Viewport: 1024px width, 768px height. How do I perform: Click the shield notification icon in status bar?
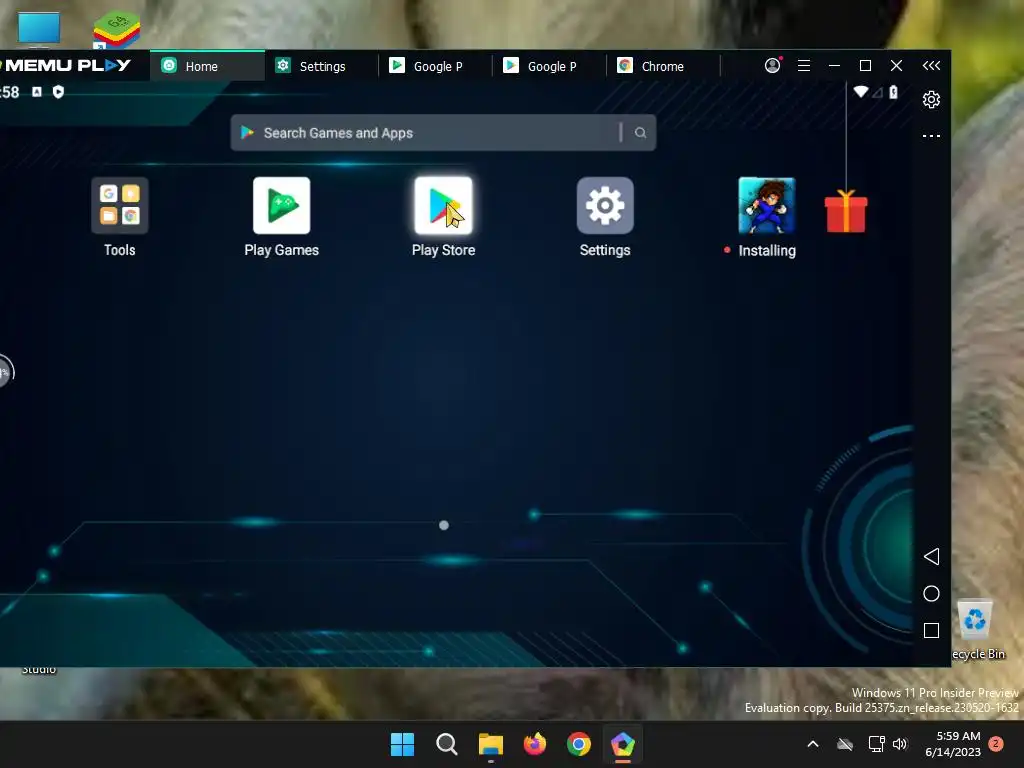58,92
